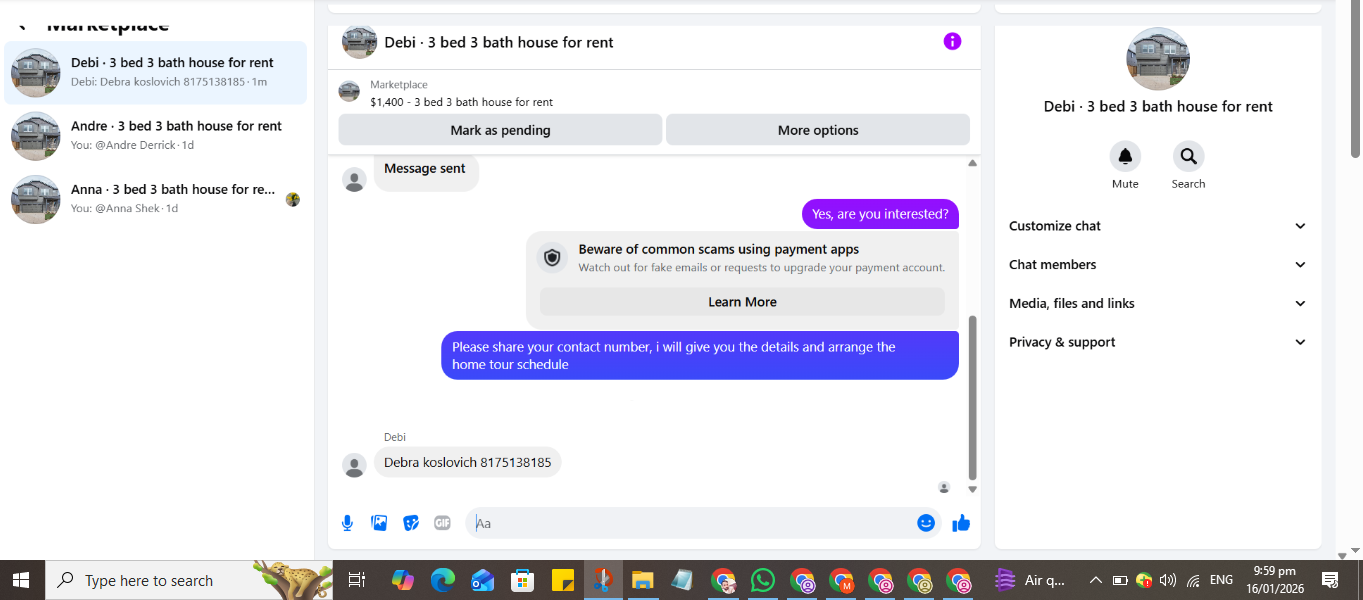Viewport: 1363px width, 600px height.
Task: Click the purple conversation info icon
Action: (x=952, y=41)
